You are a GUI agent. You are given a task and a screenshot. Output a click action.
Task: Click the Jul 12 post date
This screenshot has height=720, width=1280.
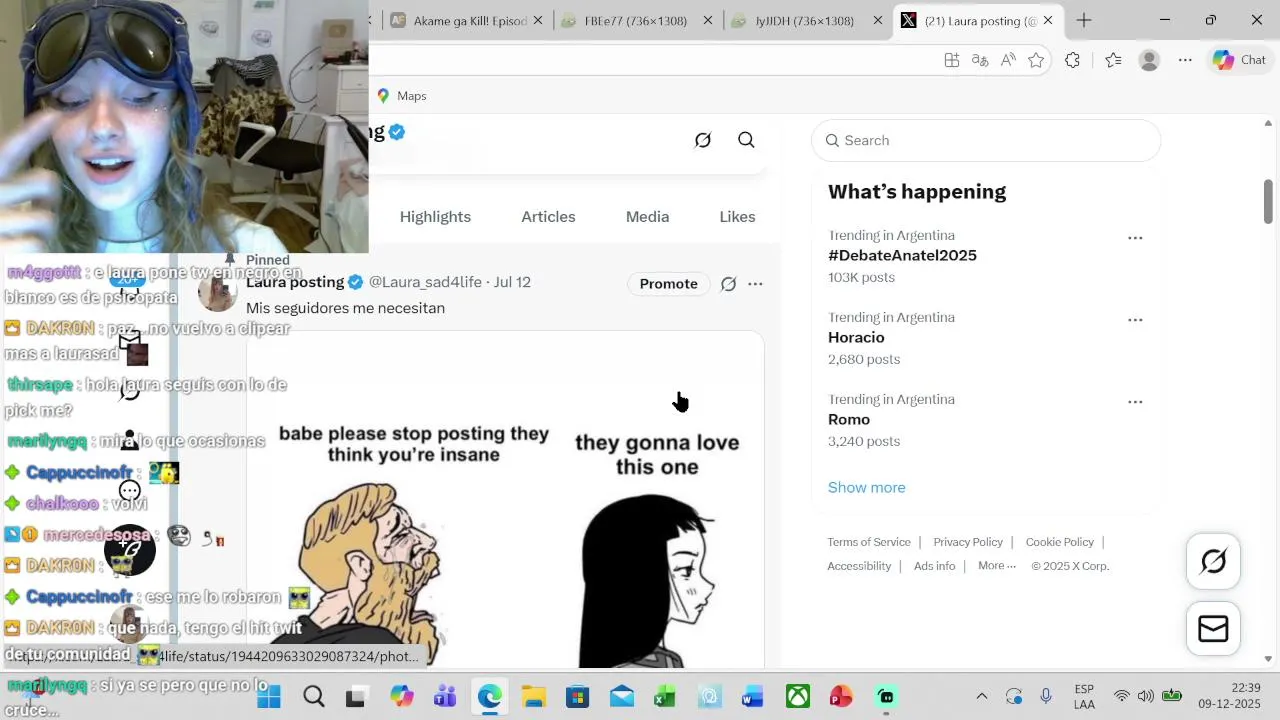(512, 282)
